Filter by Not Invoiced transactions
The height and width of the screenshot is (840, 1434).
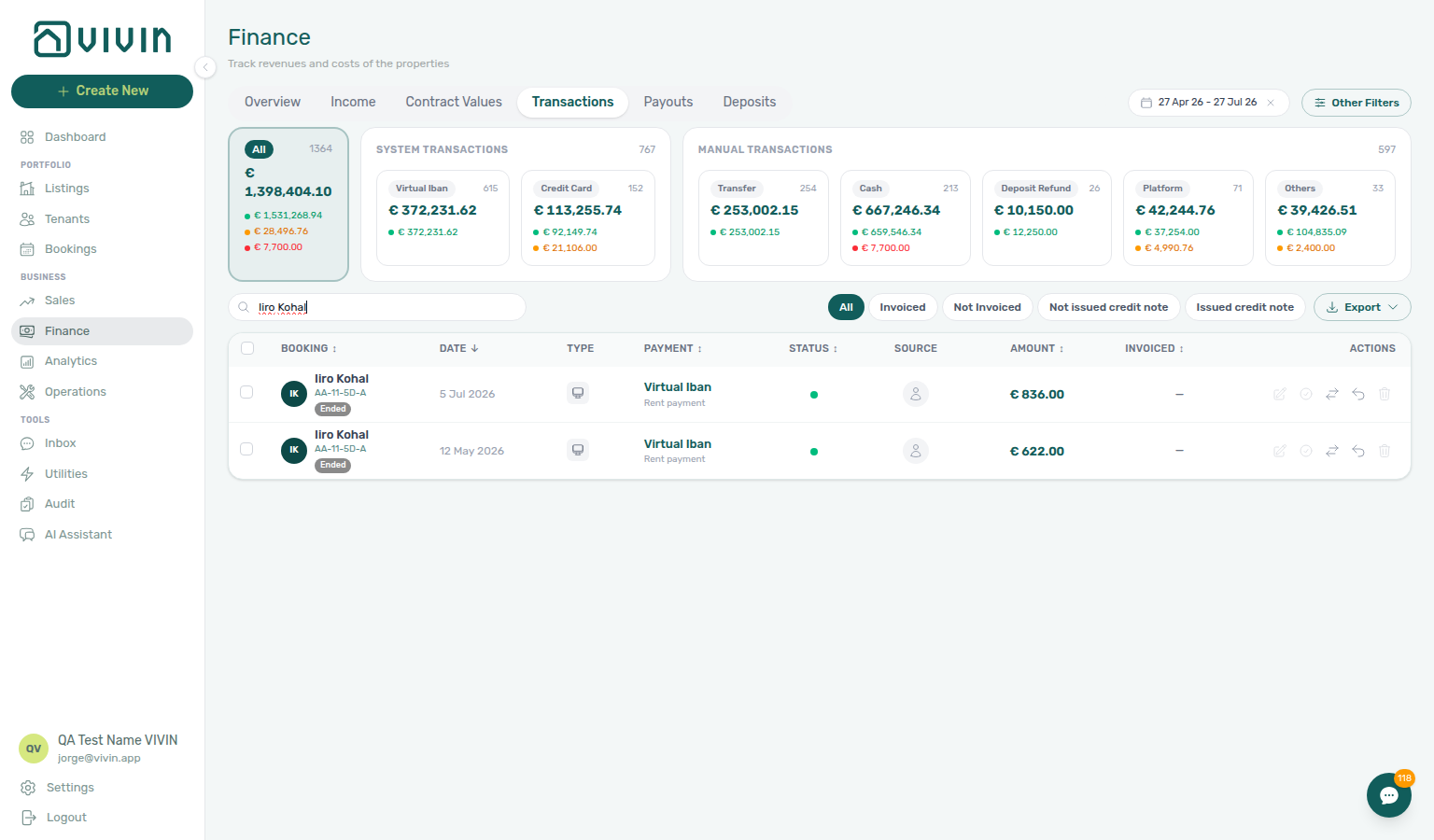coord(987,307)
